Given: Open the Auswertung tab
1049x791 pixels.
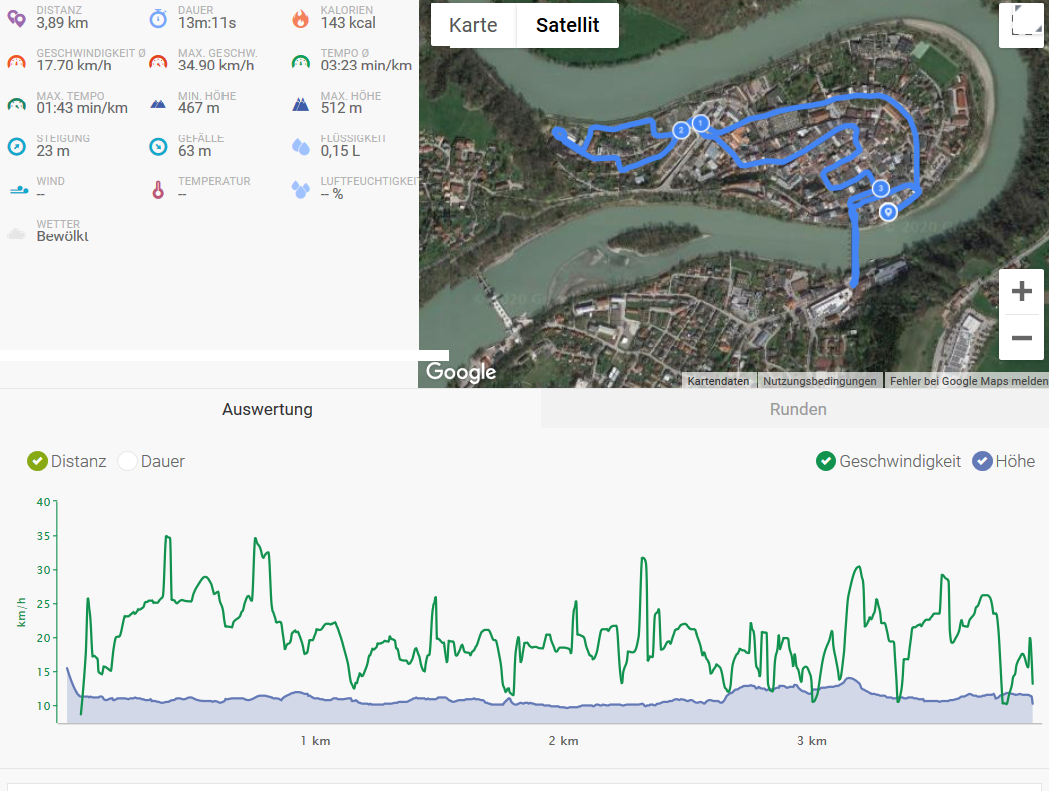Looking at the screenshot, I should [268, 409].
